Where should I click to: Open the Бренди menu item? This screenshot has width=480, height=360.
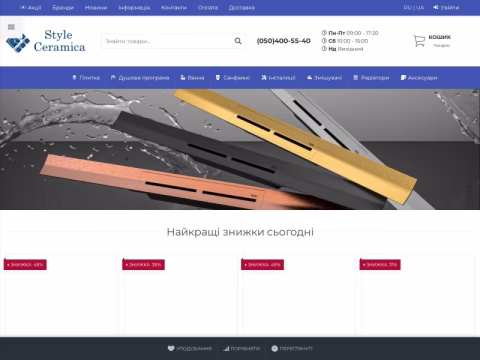pyautogui.click(x=63, y=7)
